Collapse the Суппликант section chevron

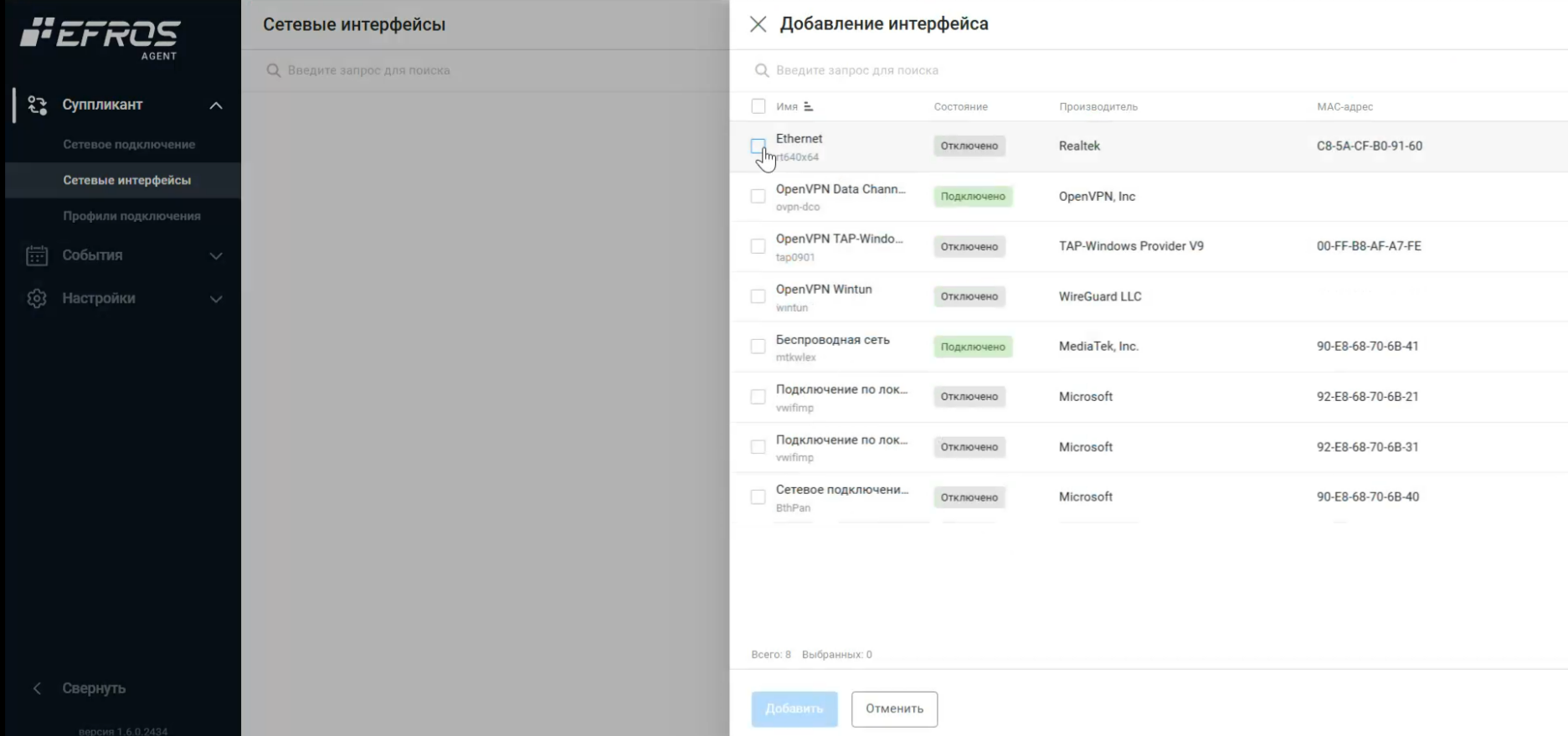(x=216, y=106)
